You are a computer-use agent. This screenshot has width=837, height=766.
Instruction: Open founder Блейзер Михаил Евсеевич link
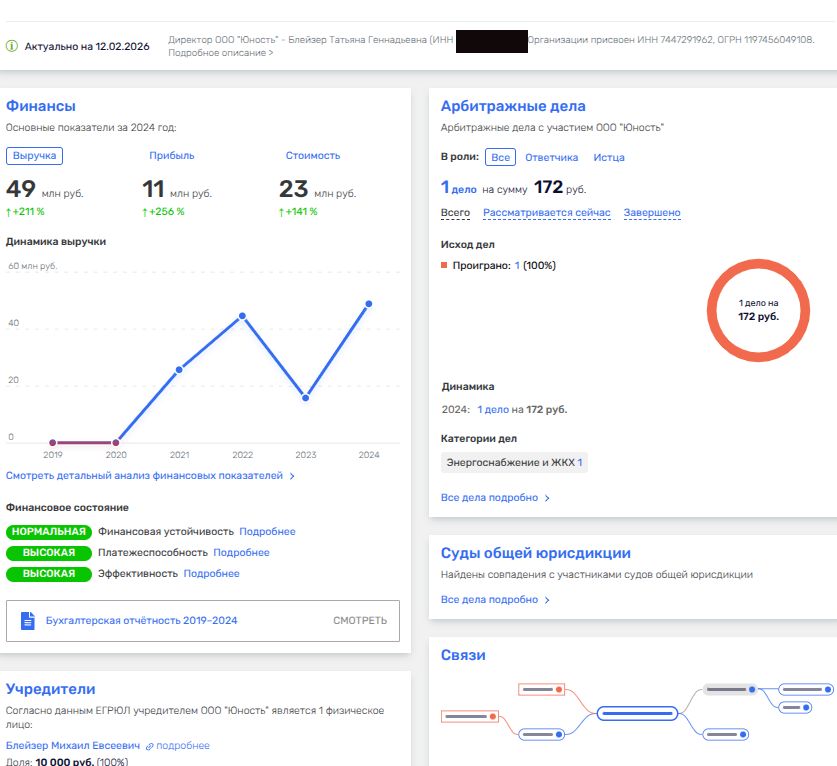(73, 746)
